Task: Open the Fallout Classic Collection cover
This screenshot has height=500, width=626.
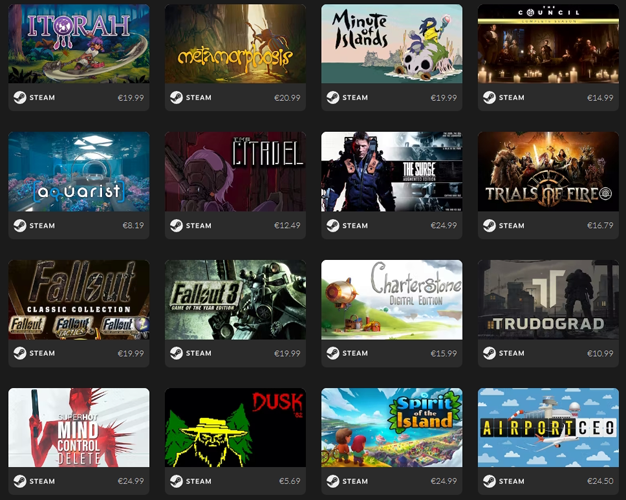Action: point(79,300)
